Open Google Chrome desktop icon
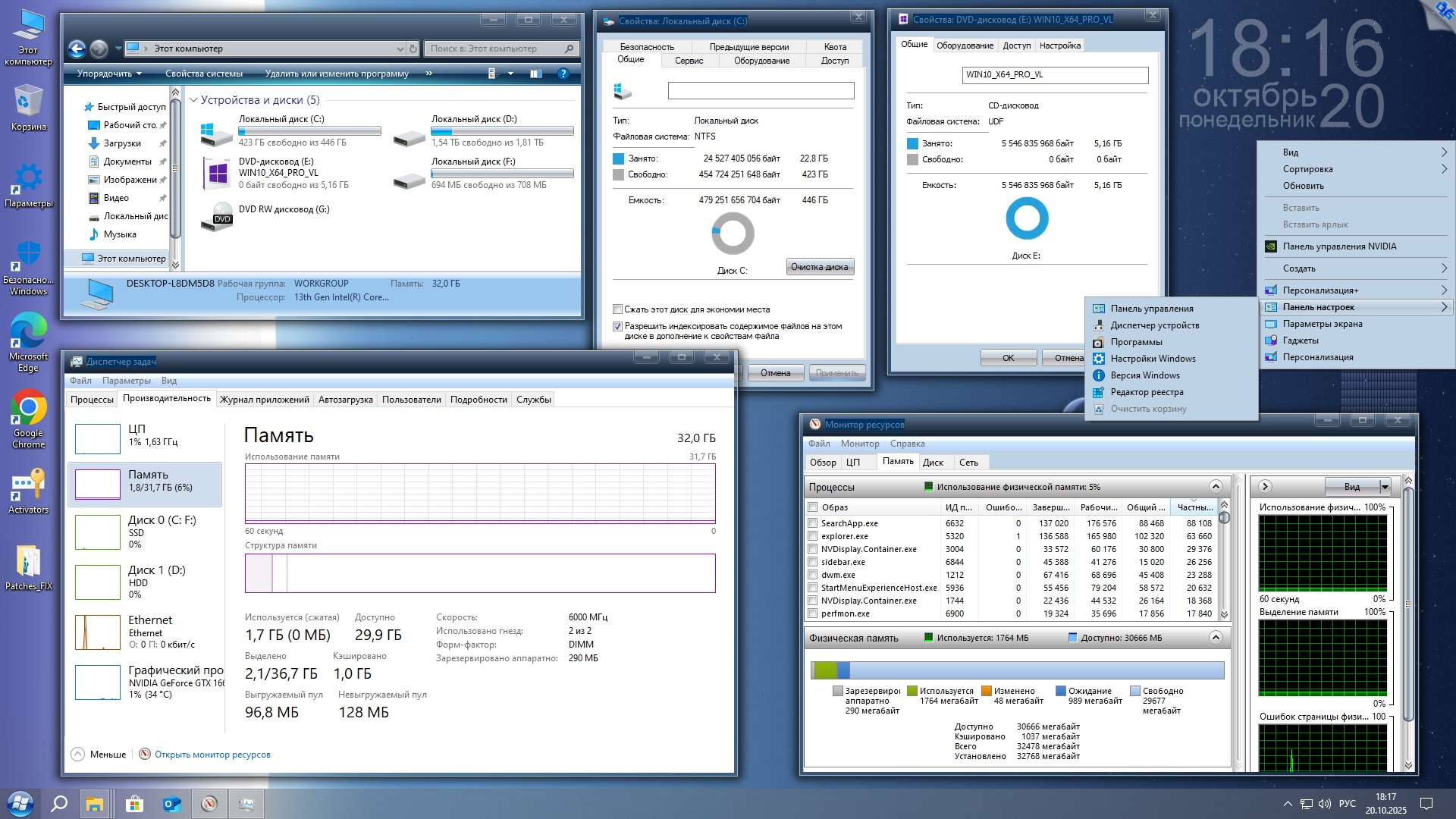The height and width of the screenshot is (819, 1456). coord(28,409)
